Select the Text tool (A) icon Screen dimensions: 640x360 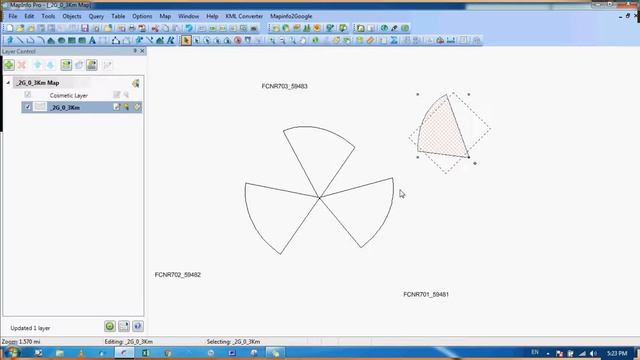pos(92,40)
